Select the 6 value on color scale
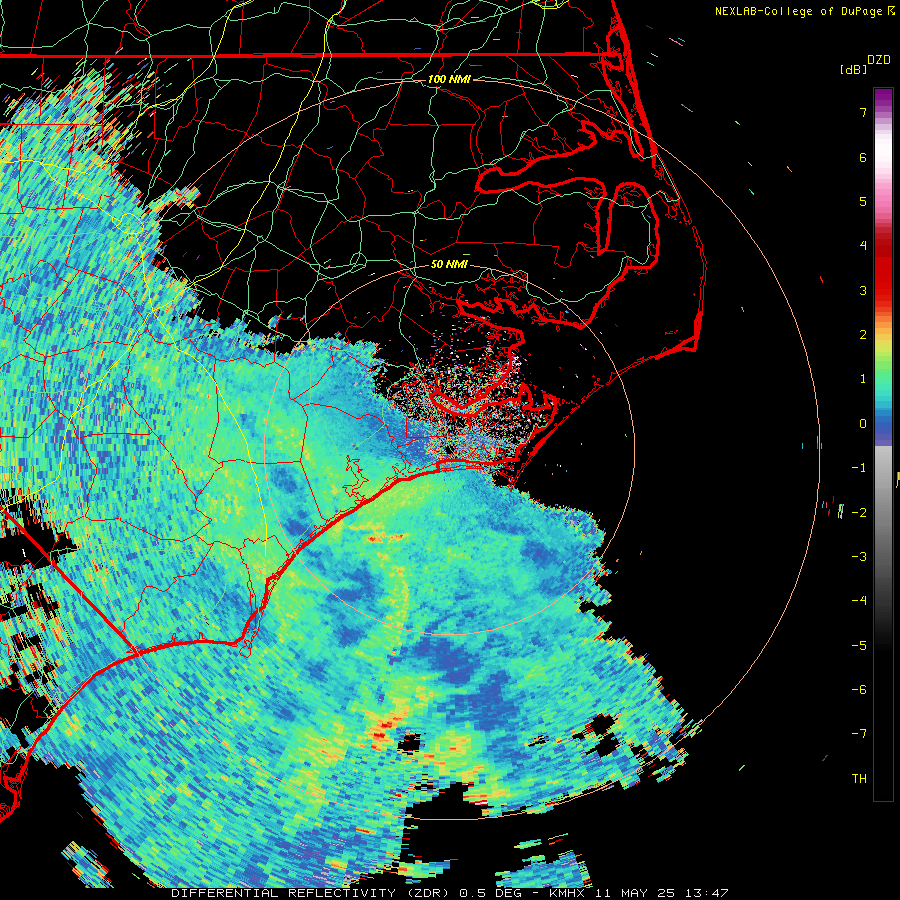The height and width of the screenshot is (900, 900). click(863, 157)
